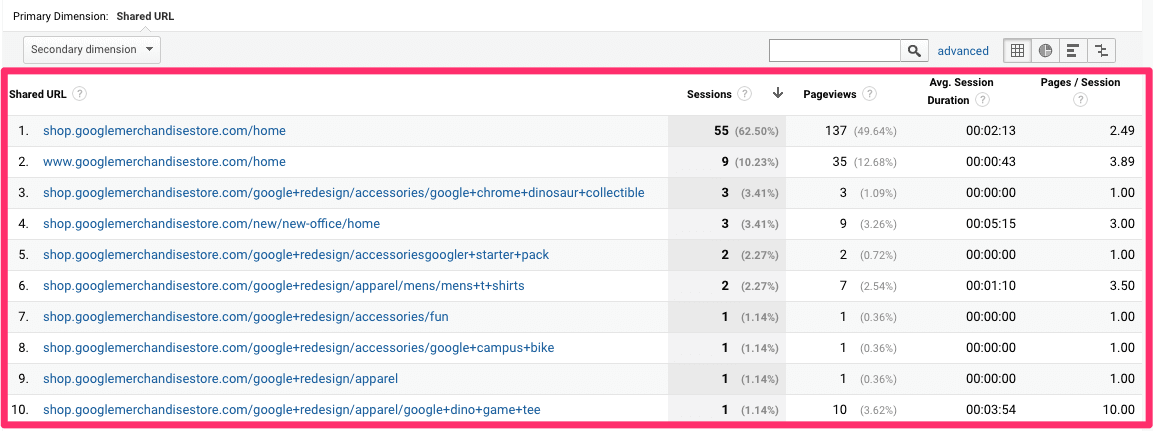Click duration value 00:00:43
The image size is (1153, 431).
[990, 162]
